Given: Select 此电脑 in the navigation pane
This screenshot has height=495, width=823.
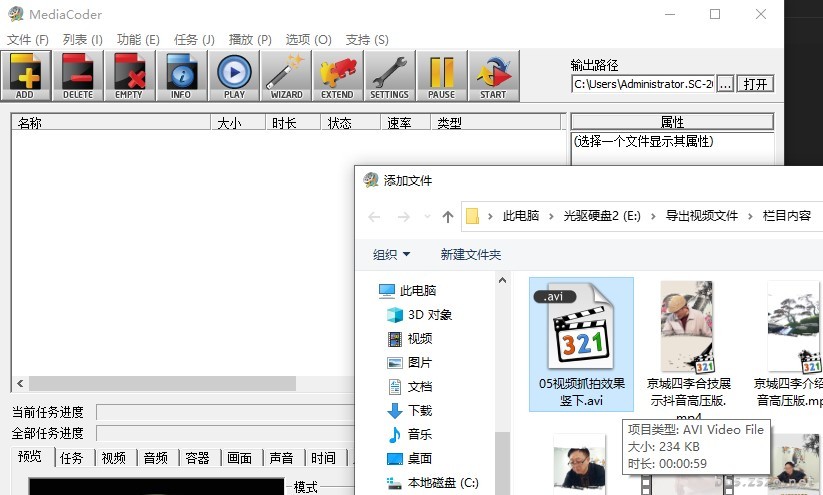Looking at the screenshot, I should (408, 290).
